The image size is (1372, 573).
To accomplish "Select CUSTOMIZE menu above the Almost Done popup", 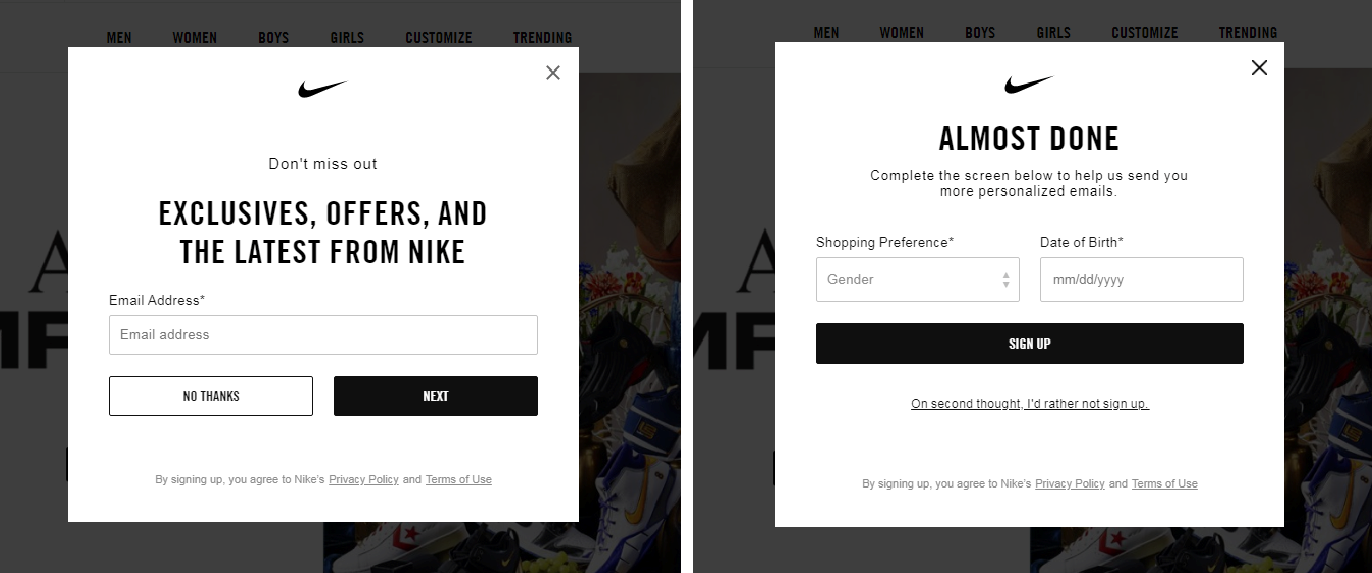I will point(1145,33).
